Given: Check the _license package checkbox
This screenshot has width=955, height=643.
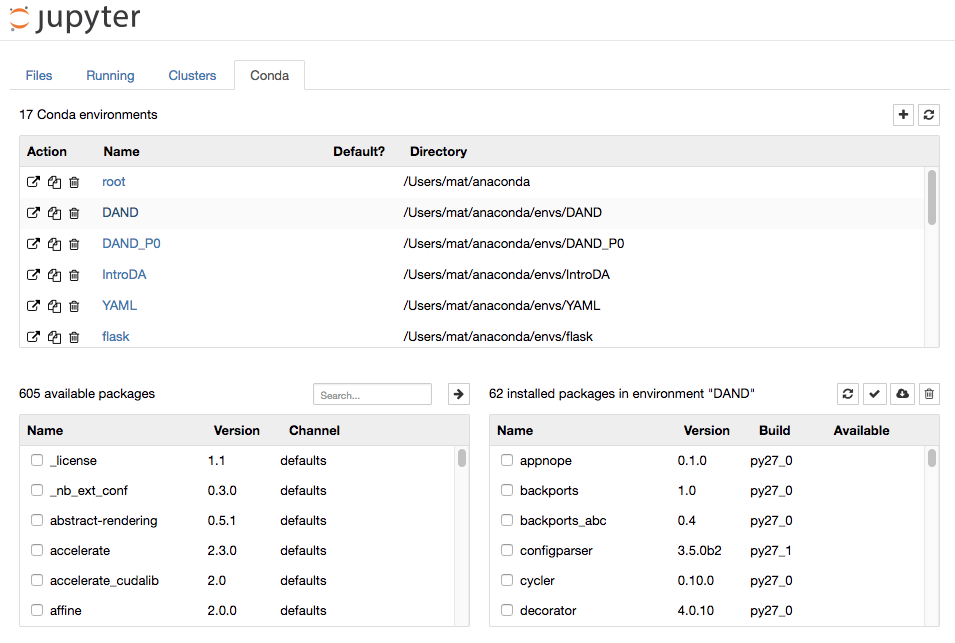Looking at the screenshot, I should 37,460.
